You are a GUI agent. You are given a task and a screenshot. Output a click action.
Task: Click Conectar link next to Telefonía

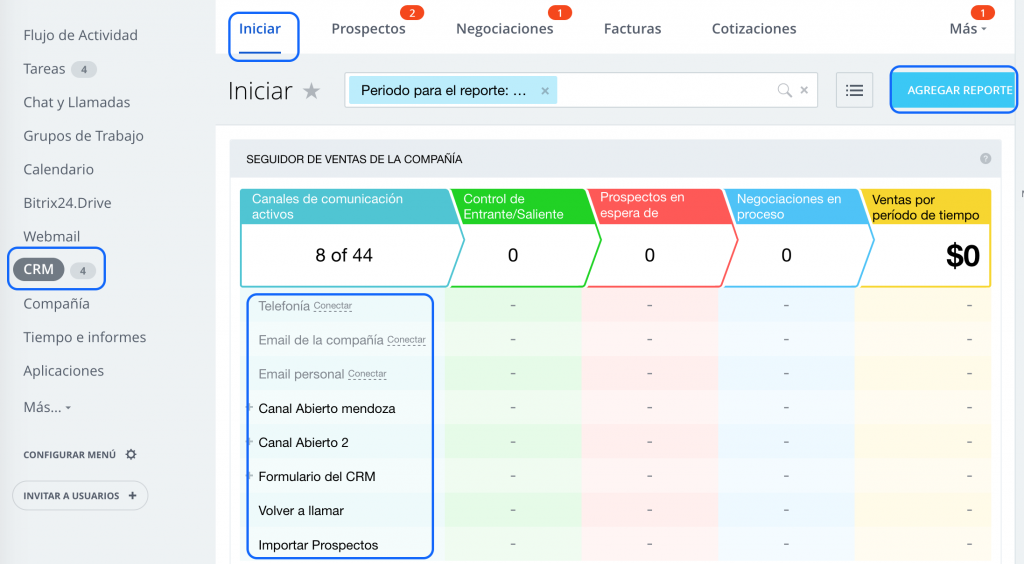point(333,306)
